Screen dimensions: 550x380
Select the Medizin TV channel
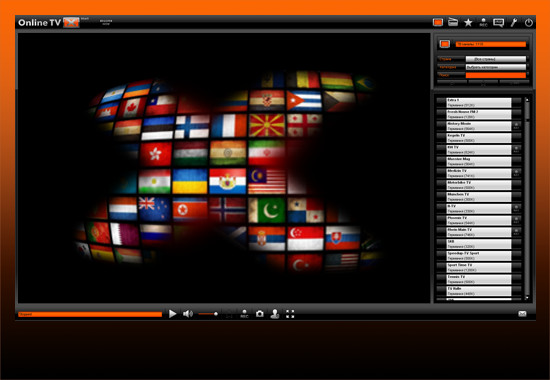[479, 173]
